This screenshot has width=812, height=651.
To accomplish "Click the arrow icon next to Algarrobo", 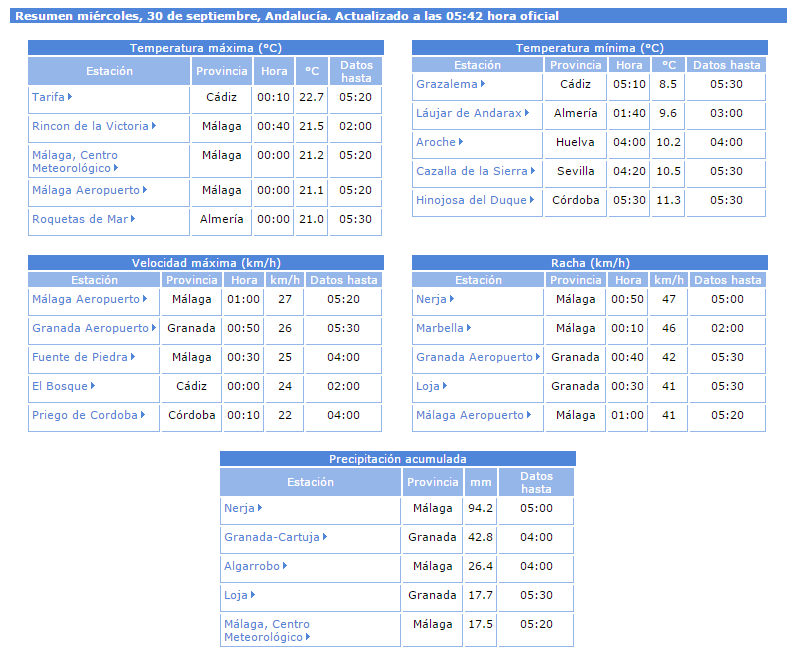I will (285, 566).
